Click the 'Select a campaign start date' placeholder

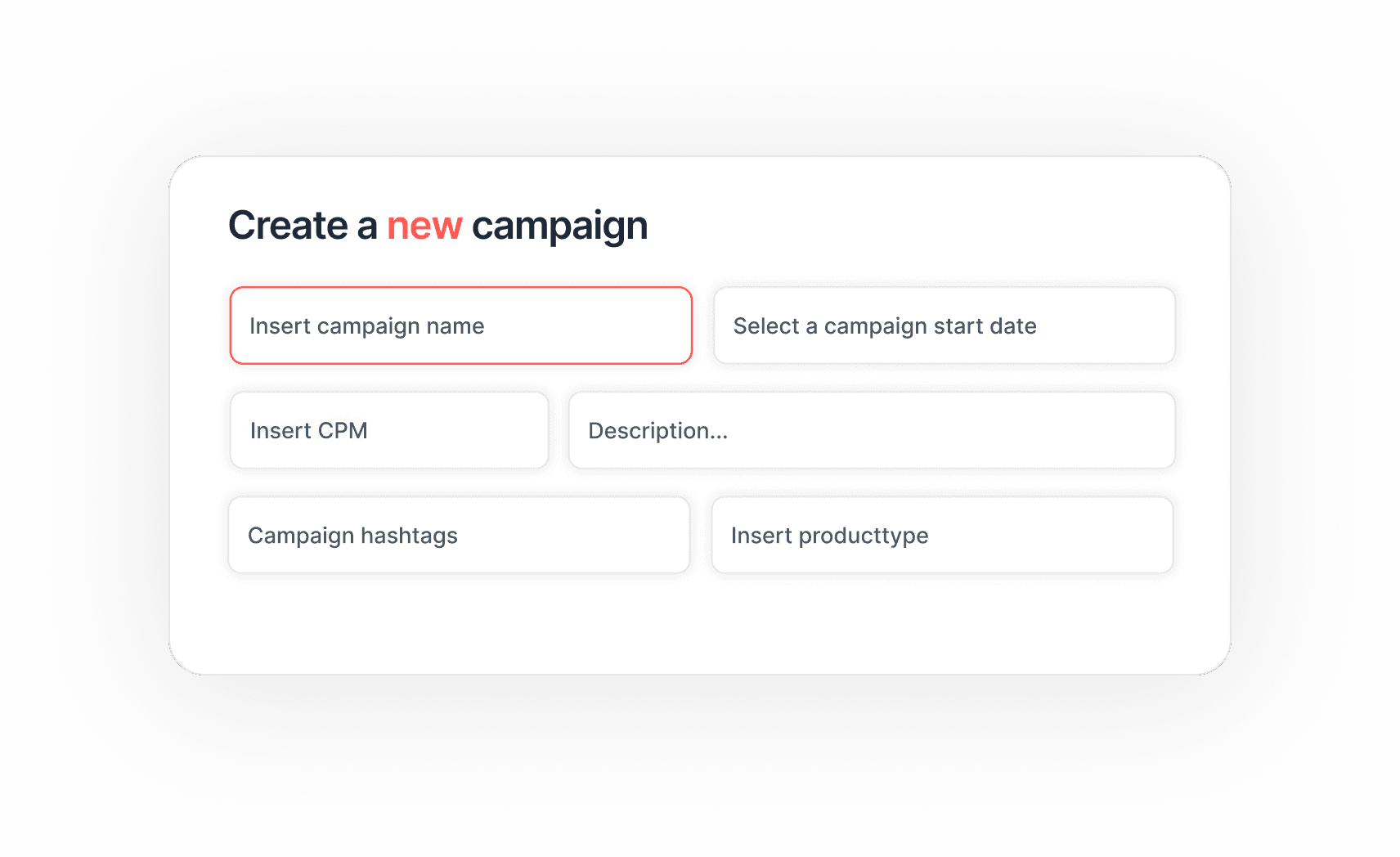(x=885, y=326)
